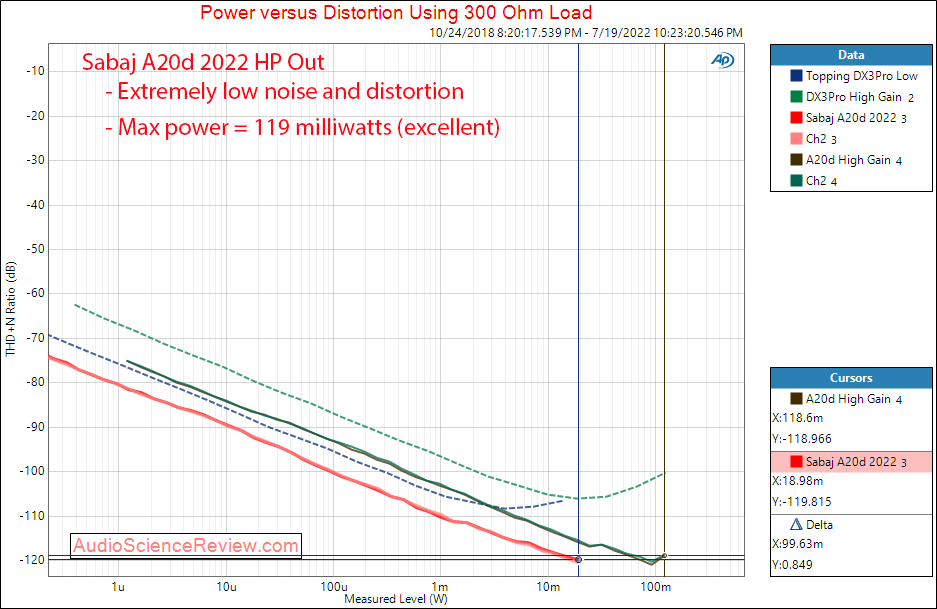Click cursor value Y:-119.815
Viewport: 937px width, 609px height.
[801, 501]
